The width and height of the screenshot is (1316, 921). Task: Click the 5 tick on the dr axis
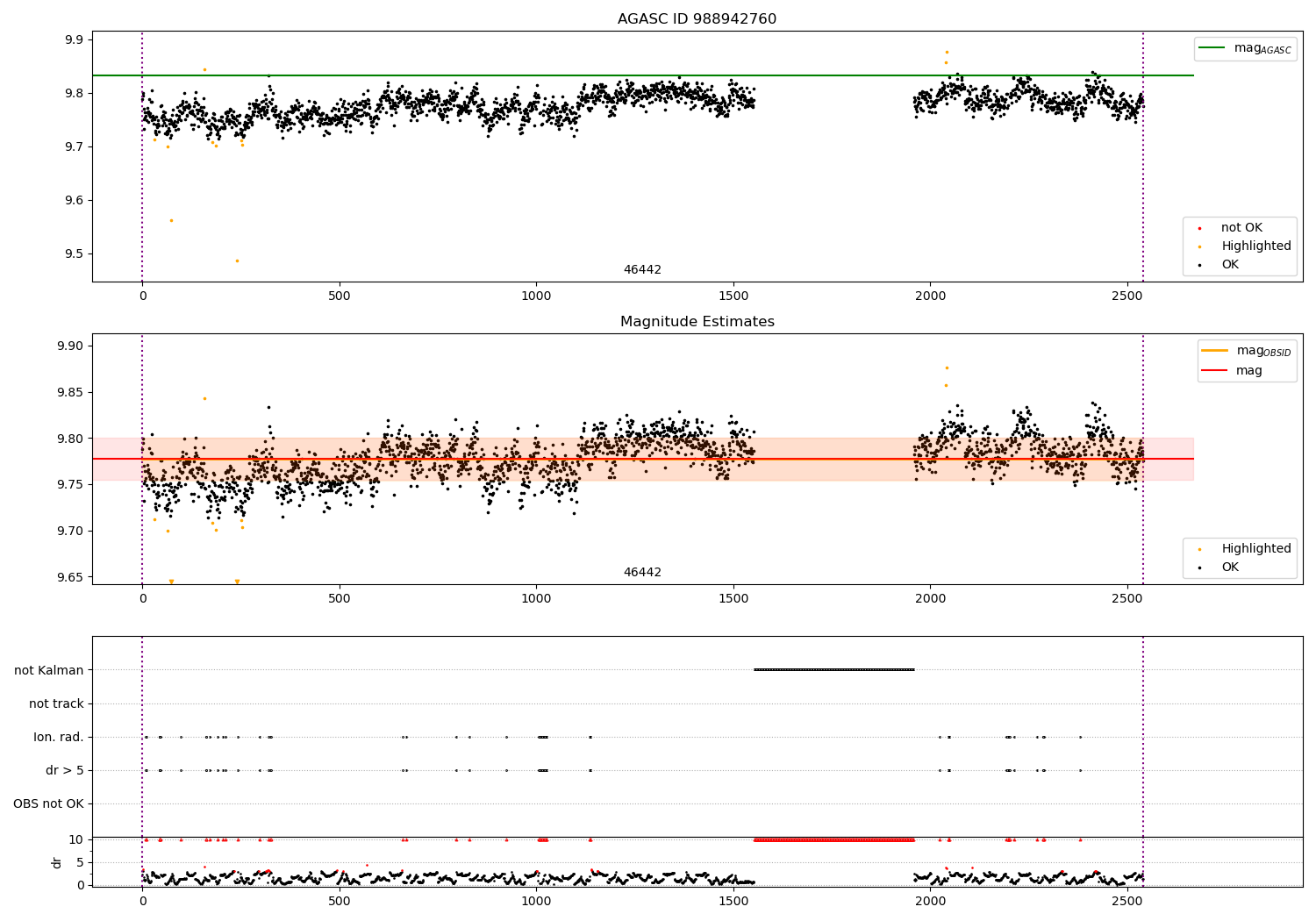point(81,863)
